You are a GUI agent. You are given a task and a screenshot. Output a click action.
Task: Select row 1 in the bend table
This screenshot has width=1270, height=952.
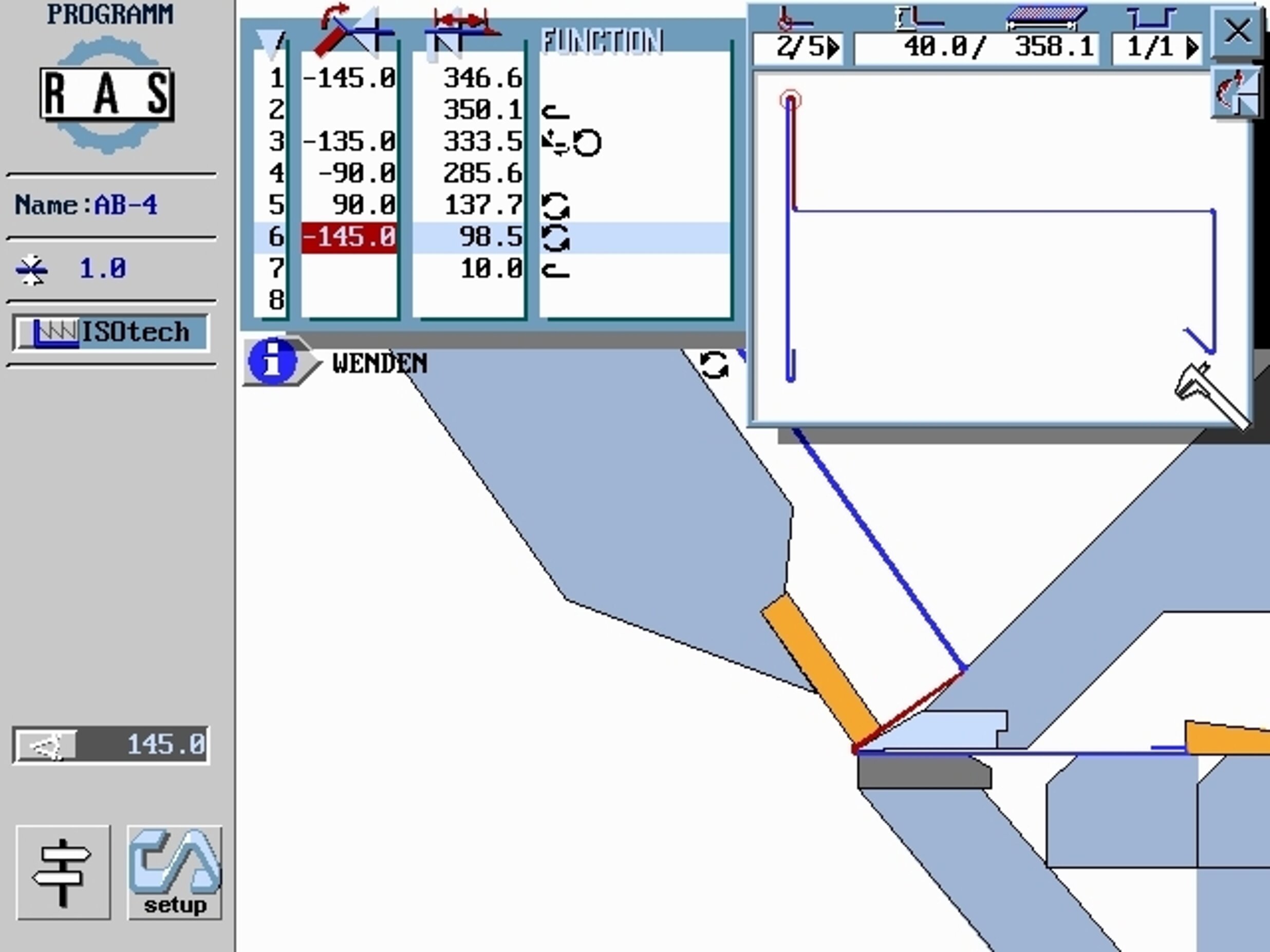(276, 78)
